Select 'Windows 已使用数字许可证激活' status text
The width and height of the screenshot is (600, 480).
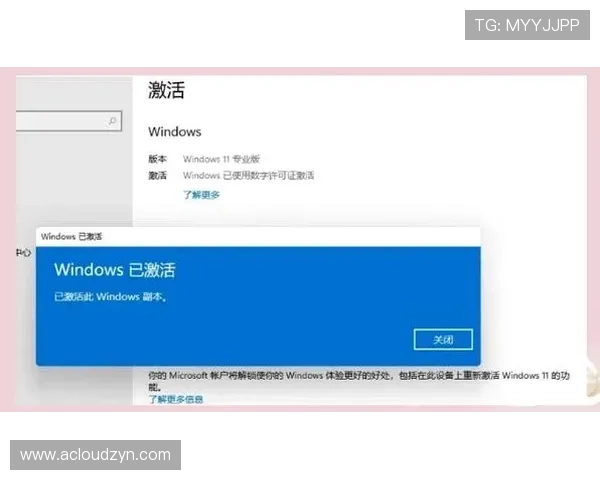tap(248, 176)
